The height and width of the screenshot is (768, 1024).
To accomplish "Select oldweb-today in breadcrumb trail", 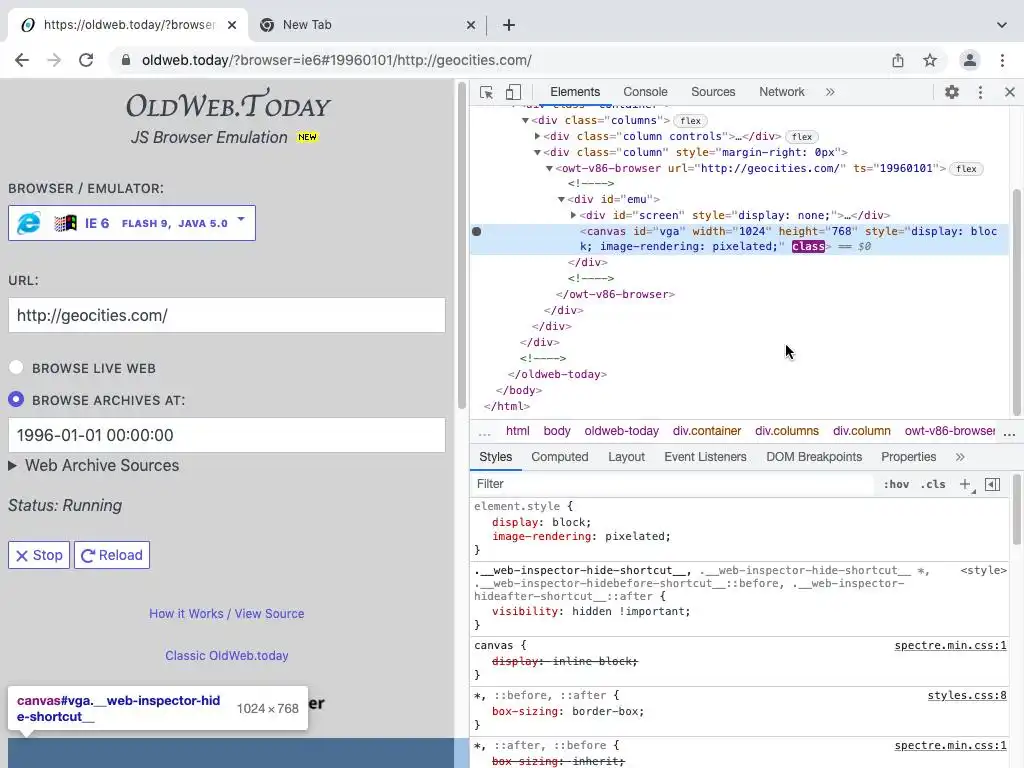I will point(622,431).
